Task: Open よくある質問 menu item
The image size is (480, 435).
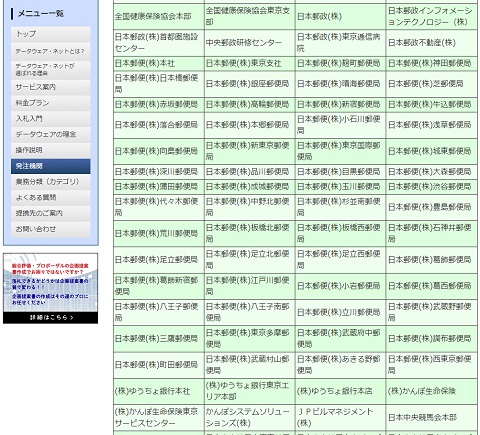Action: pyautogui.click(x=50, y=198)
